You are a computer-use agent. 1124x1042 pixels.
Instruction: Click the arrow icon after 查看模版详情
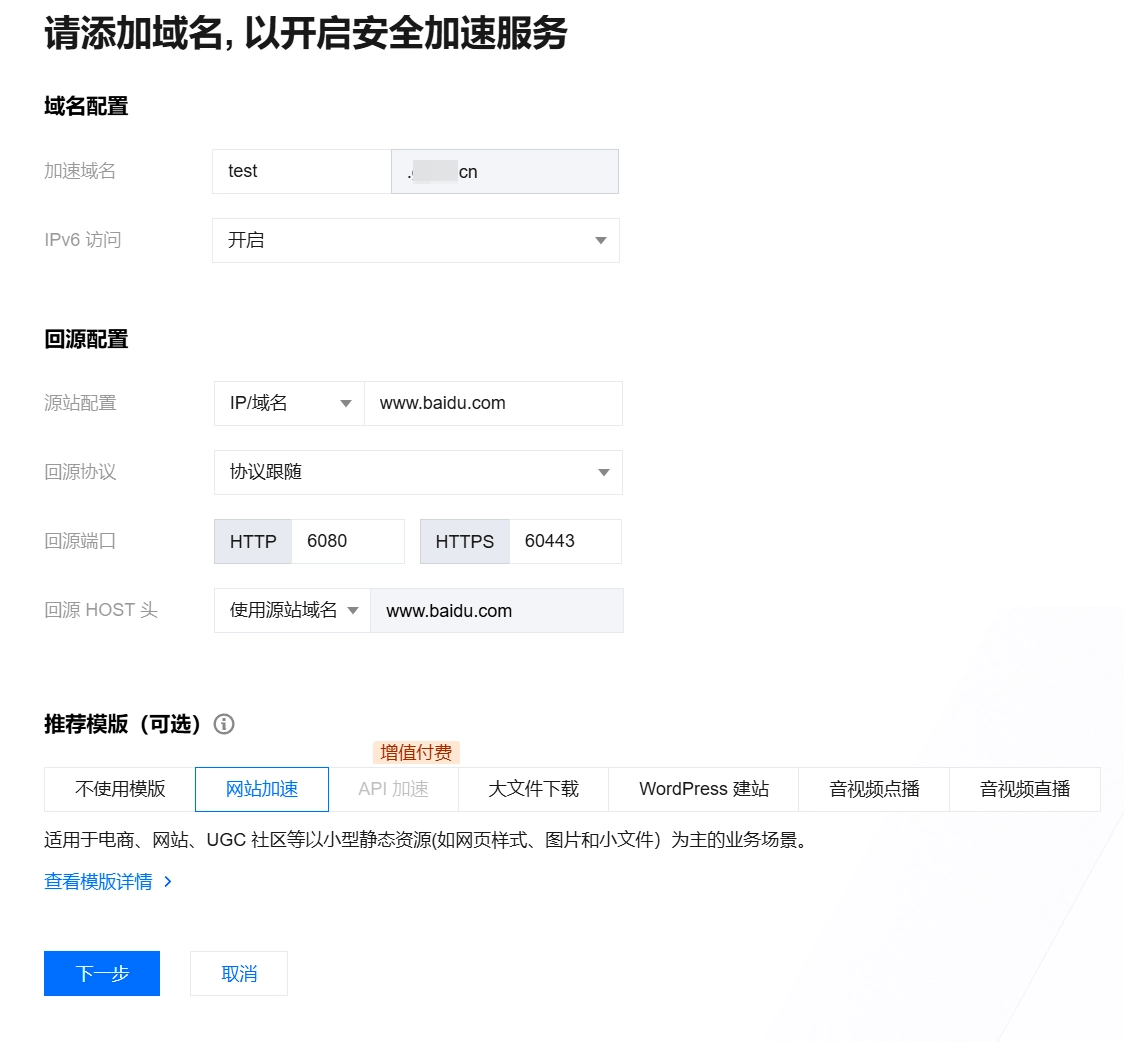pos(168,881)
